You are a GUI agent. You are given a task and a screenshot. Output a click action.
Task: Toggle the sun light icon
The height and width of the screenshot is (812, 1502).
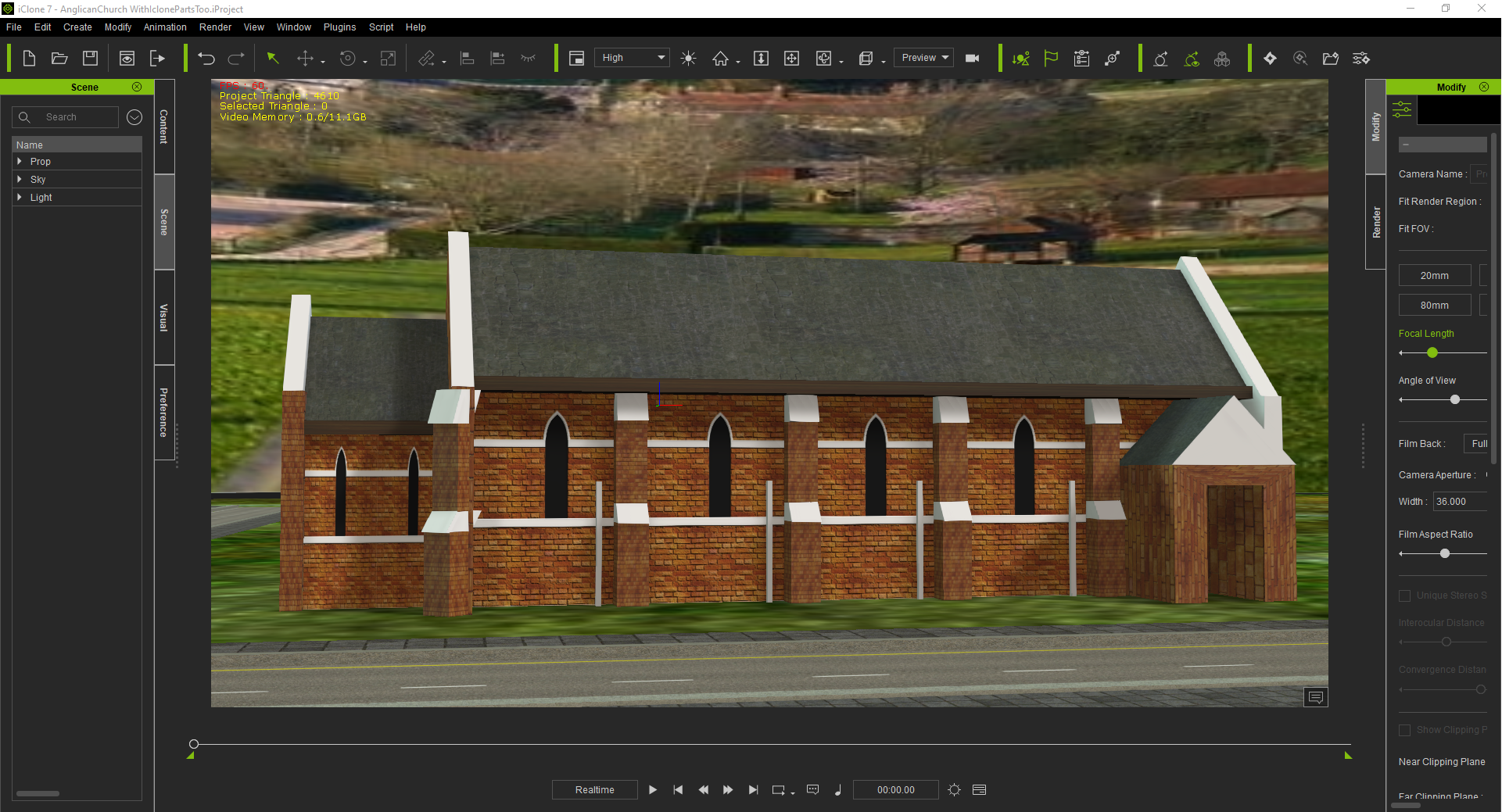click(688, 58)
